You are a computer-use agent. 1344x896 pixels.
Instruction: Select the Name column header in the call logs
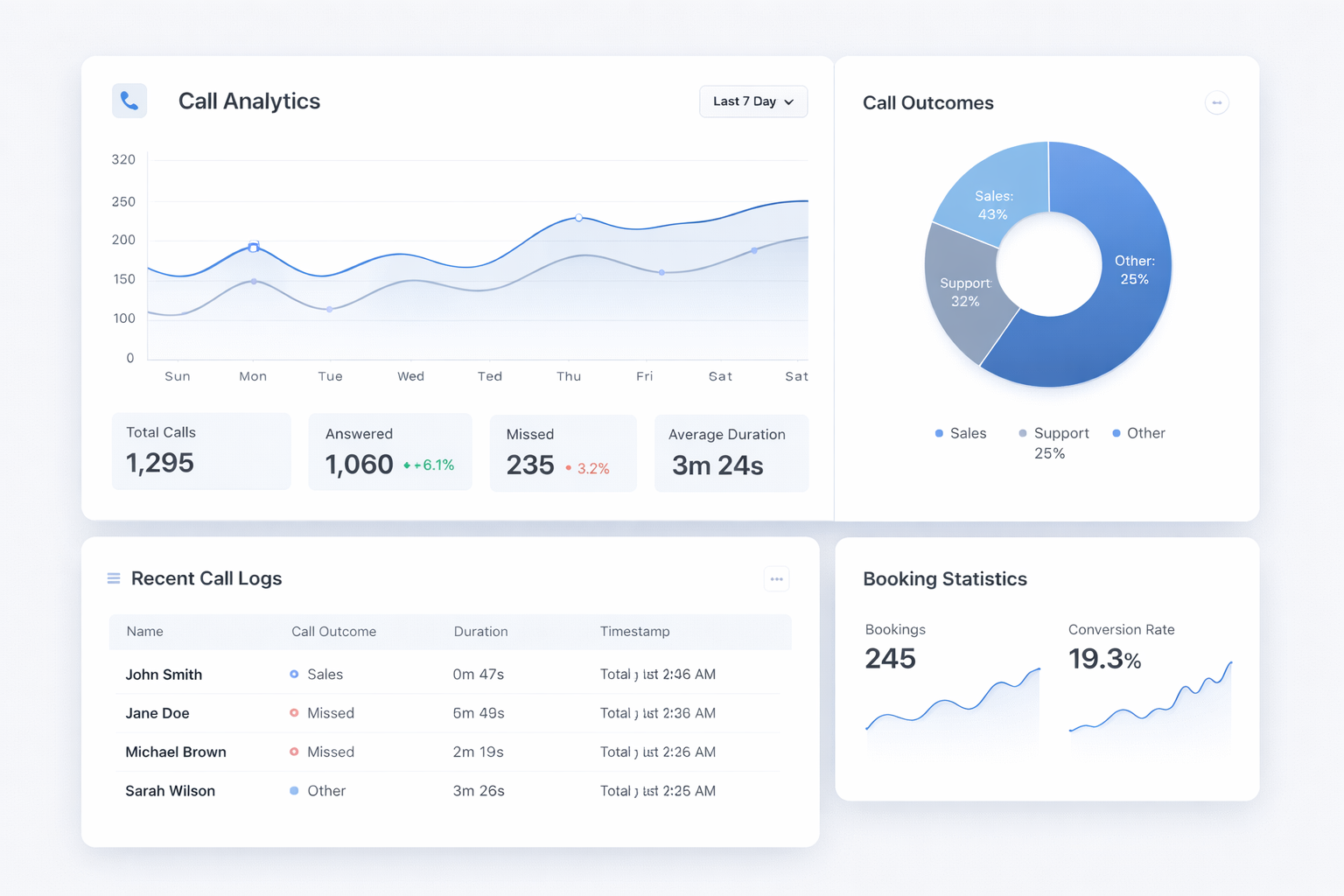(x=144, y=631)
